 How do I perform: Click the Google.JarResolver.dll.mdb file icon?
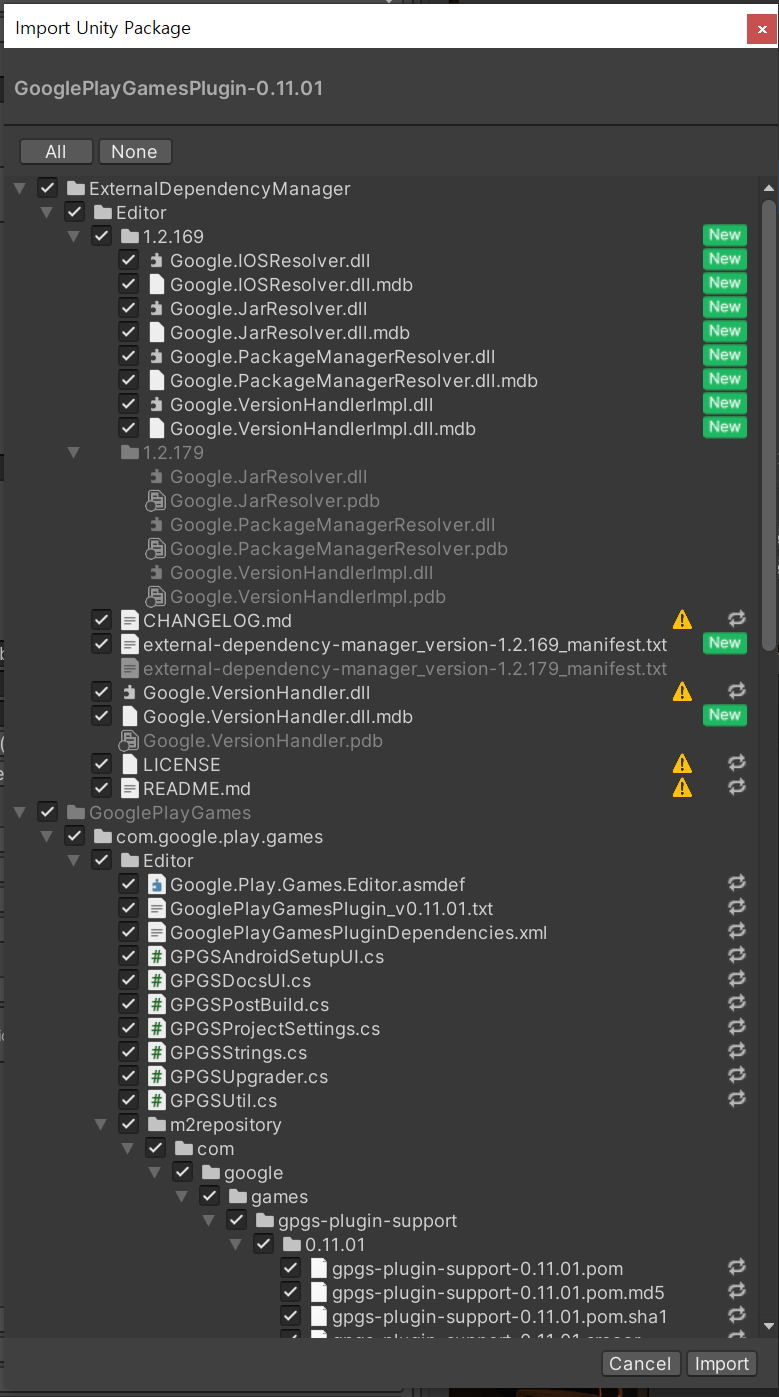pyautogui.click(x=156, y=333)
